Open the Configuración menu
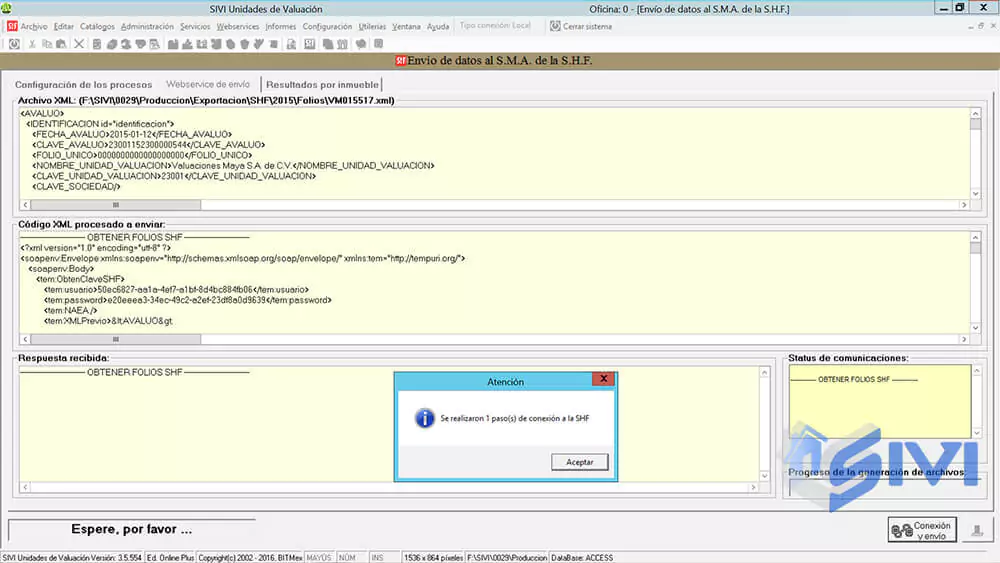1000x563 pixels. click(x=327, y=27)
